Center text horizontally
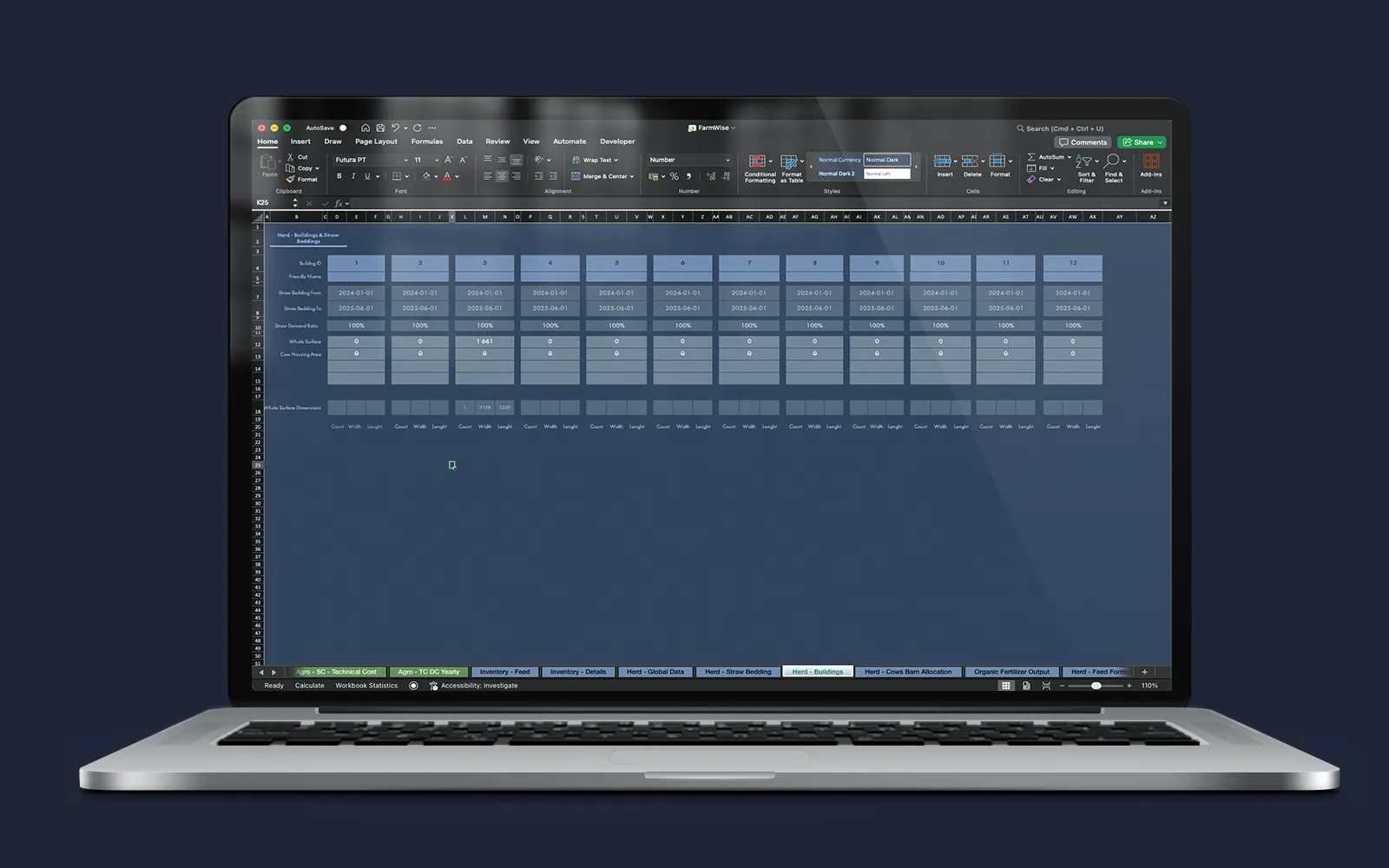Image resolution: width=1389 pixels, height=868 pixels. pos(502,176)
